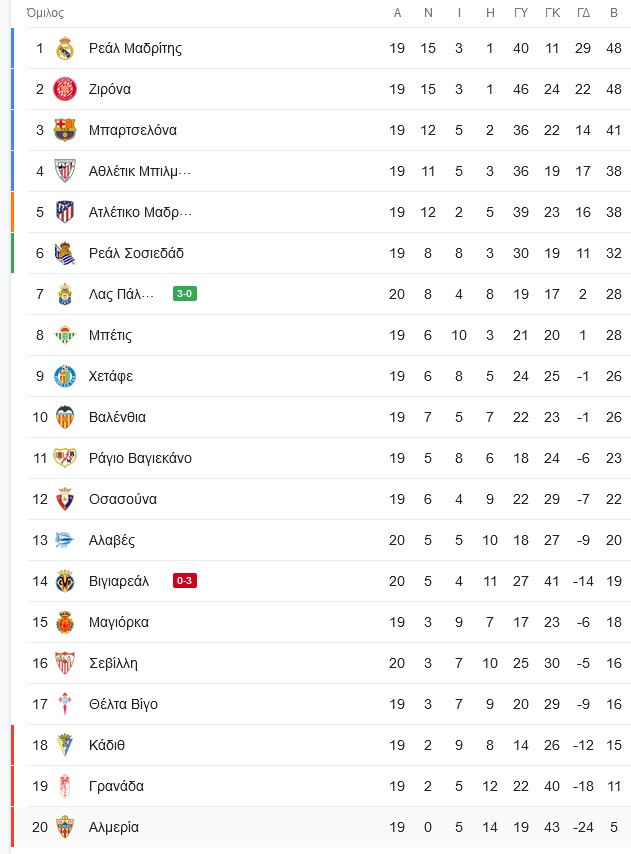Click the ΓΔ goal difference column header
631x854 pixels.
pyautogui.click(x=583, y=13)
